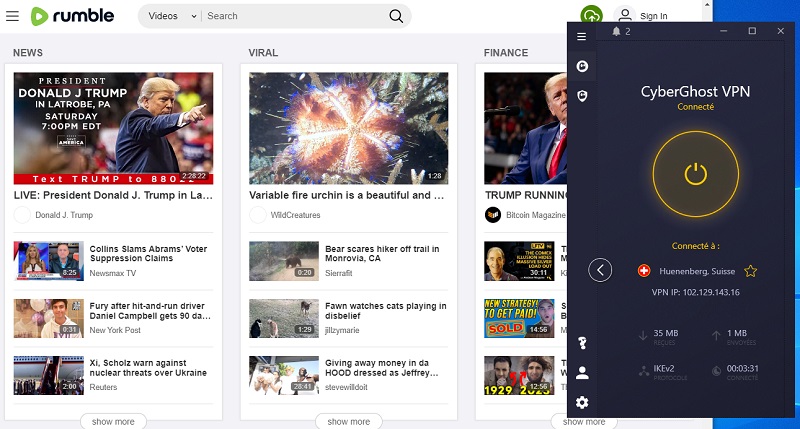Image resolution: width=800 pixels, height=429 pixels.
Task: Expand the server list with left arrow
Action: click(x=600, y=270)
